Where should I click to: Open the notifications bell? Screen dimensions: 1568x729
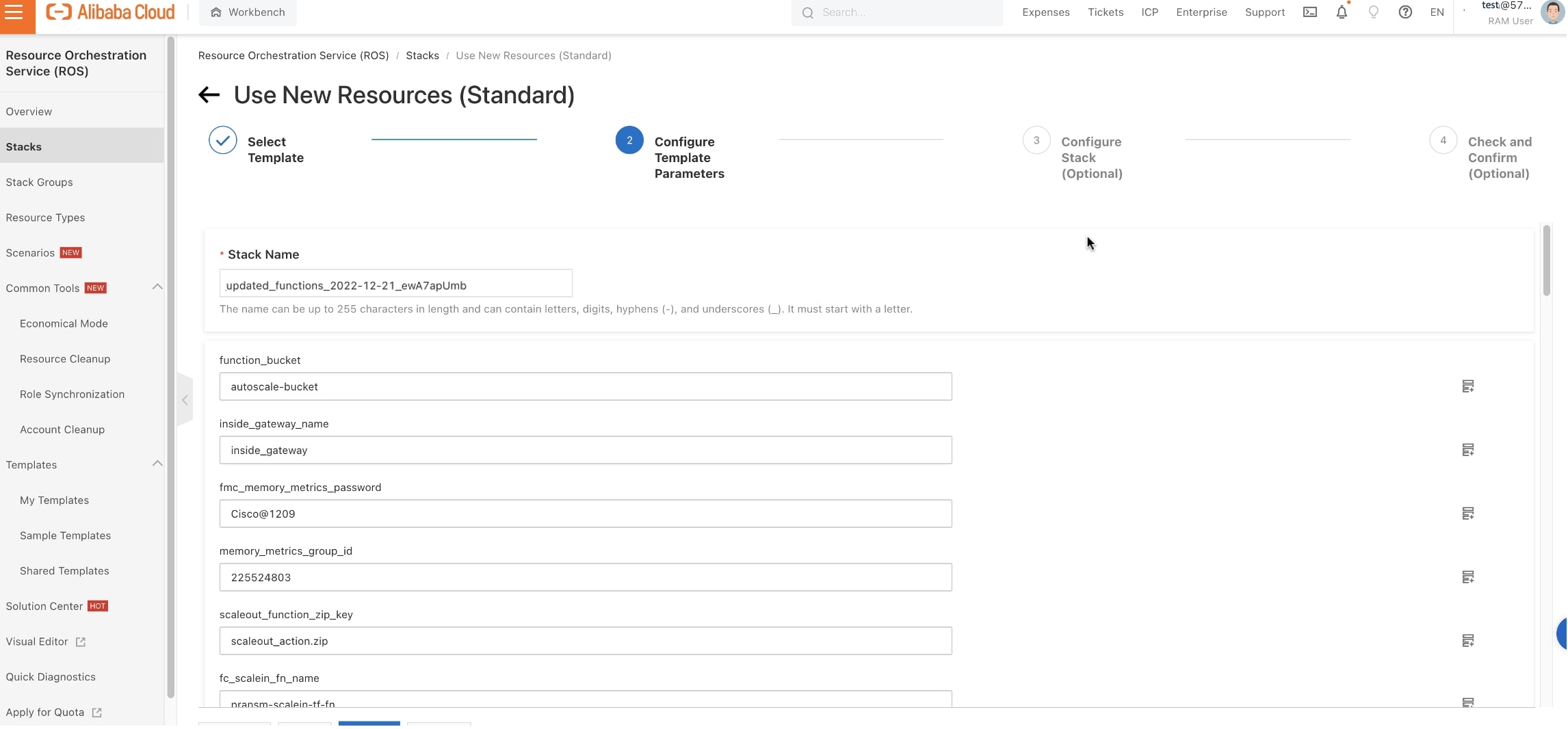point(1341,12)
